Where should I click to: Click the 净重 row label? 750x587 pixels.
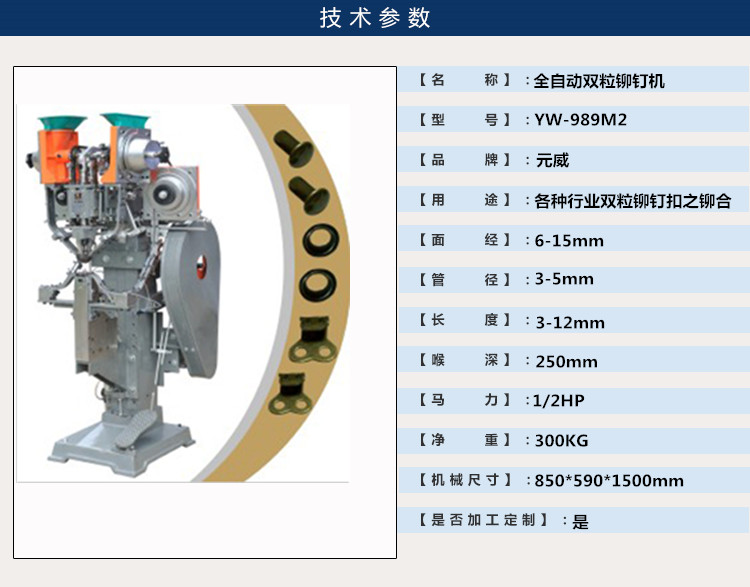coord(465,439)
